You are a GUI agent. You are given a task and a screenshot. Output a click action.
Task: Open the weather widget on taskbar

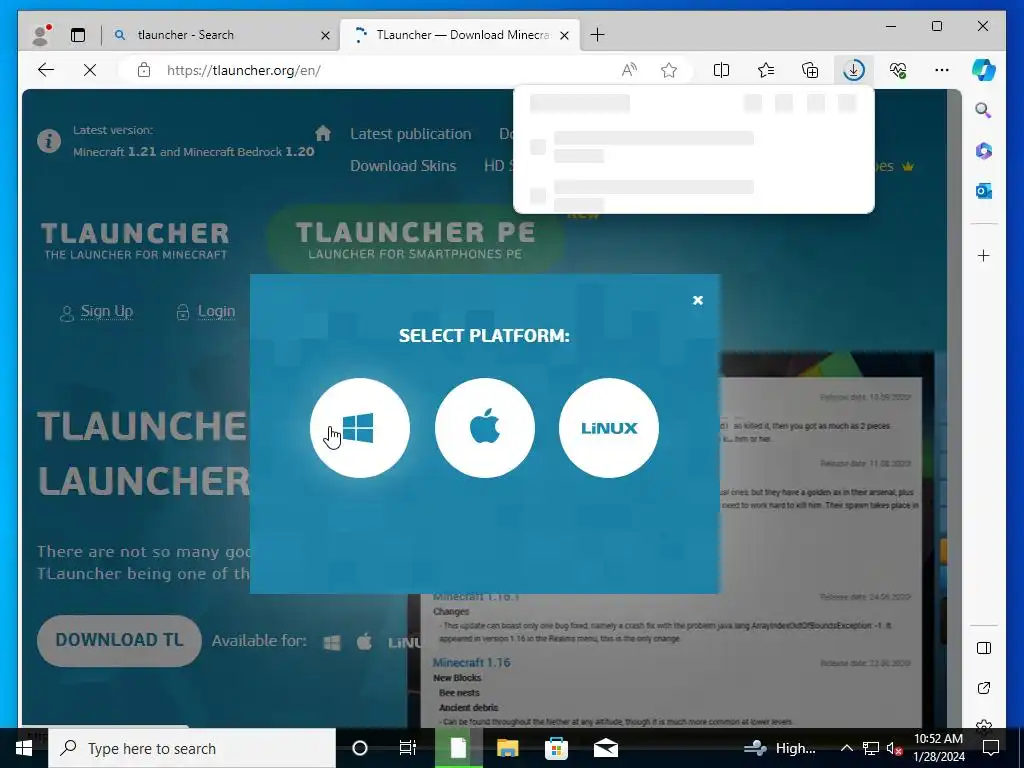(x=780, y=748)
